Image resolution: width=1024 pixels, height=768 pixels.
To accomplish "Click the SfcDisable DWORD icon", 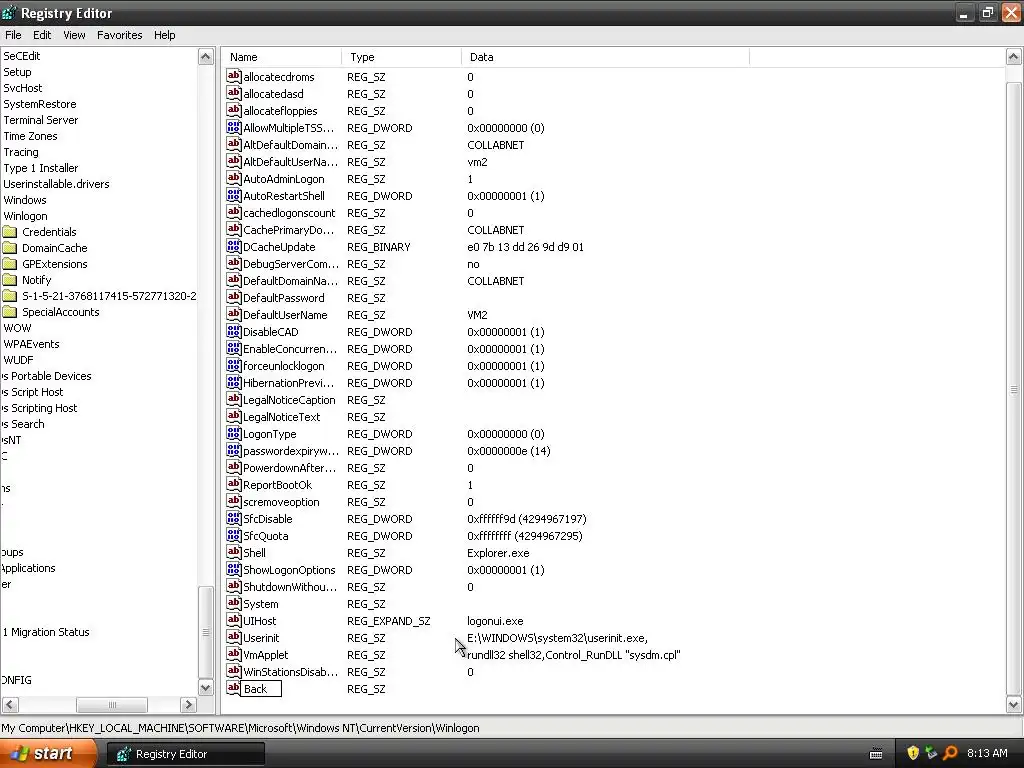I will click(x=234, y=518).
